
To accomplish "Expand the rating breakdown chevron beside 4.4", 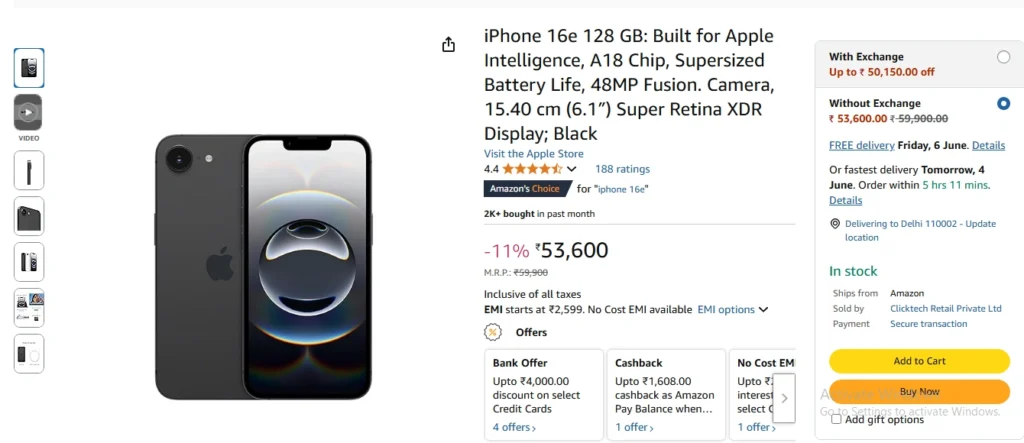I will [571, 169].
